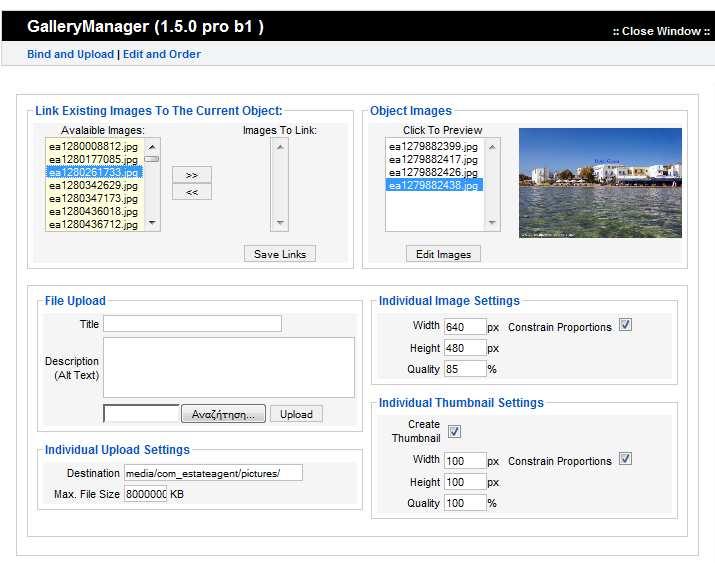Toggle Constrain Proportions for thumbnail settings

625,459
